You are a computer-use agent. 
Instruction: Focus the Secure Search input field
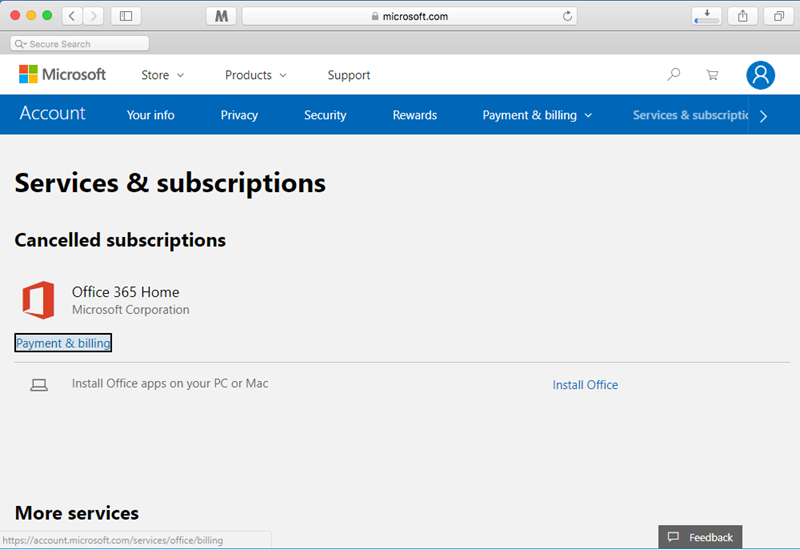coord(80,44)
